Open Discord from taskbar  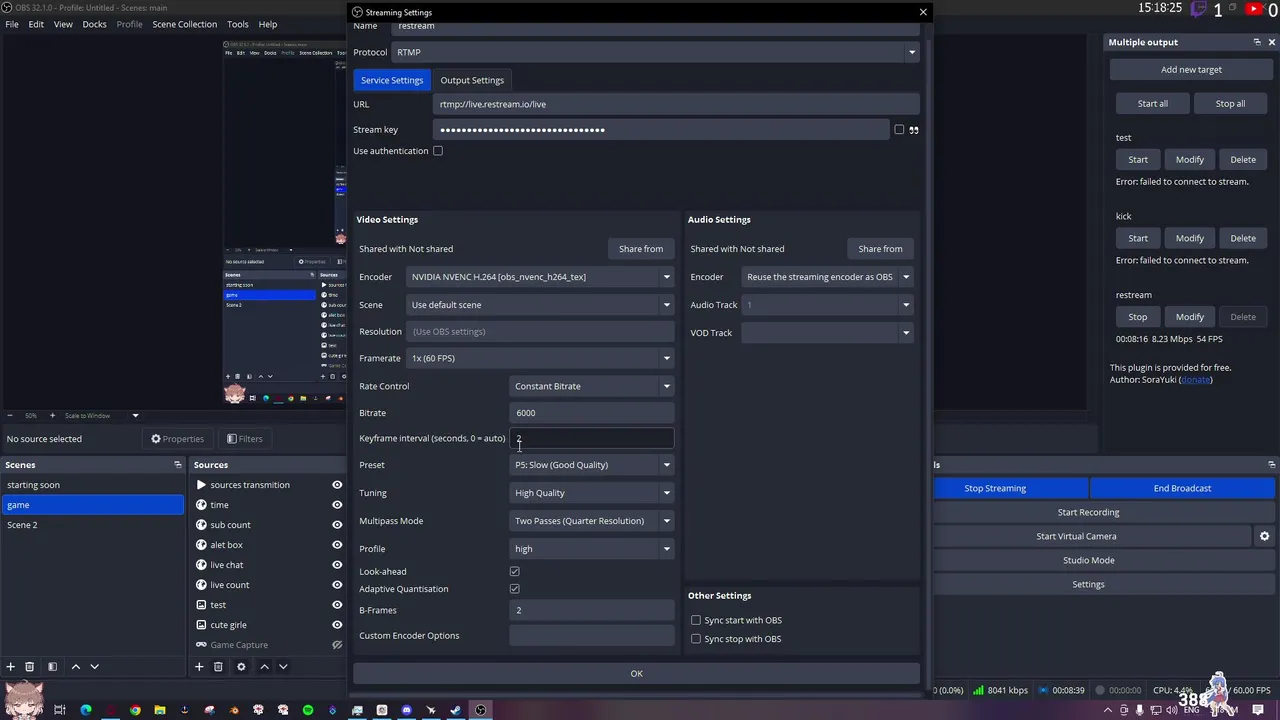click(x=406, y=710)
